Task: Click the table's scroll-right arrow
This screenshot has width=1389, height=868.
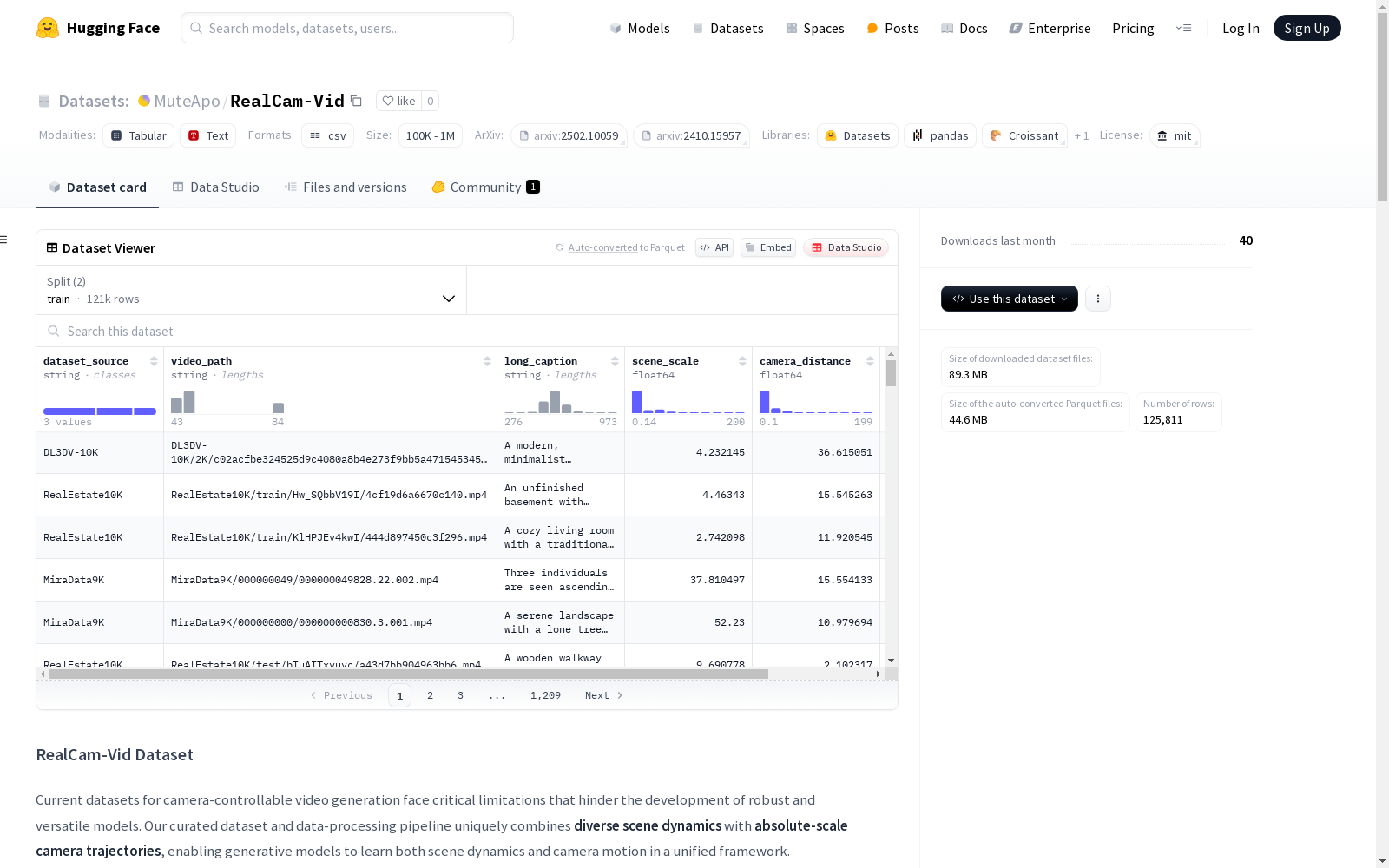Action: pyautogui.click(x=879, y=674)
